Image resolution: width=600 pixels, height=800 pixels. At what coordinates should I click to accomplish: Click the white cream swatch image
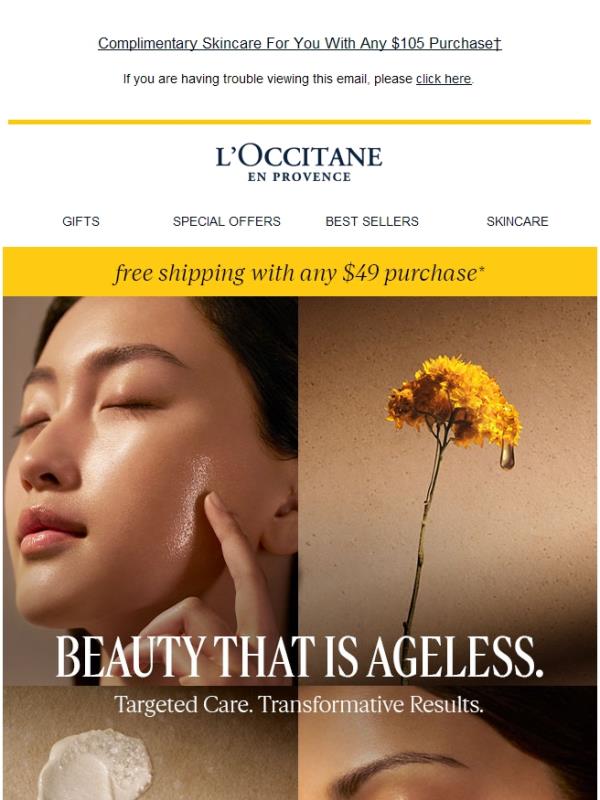pos(96,765)
